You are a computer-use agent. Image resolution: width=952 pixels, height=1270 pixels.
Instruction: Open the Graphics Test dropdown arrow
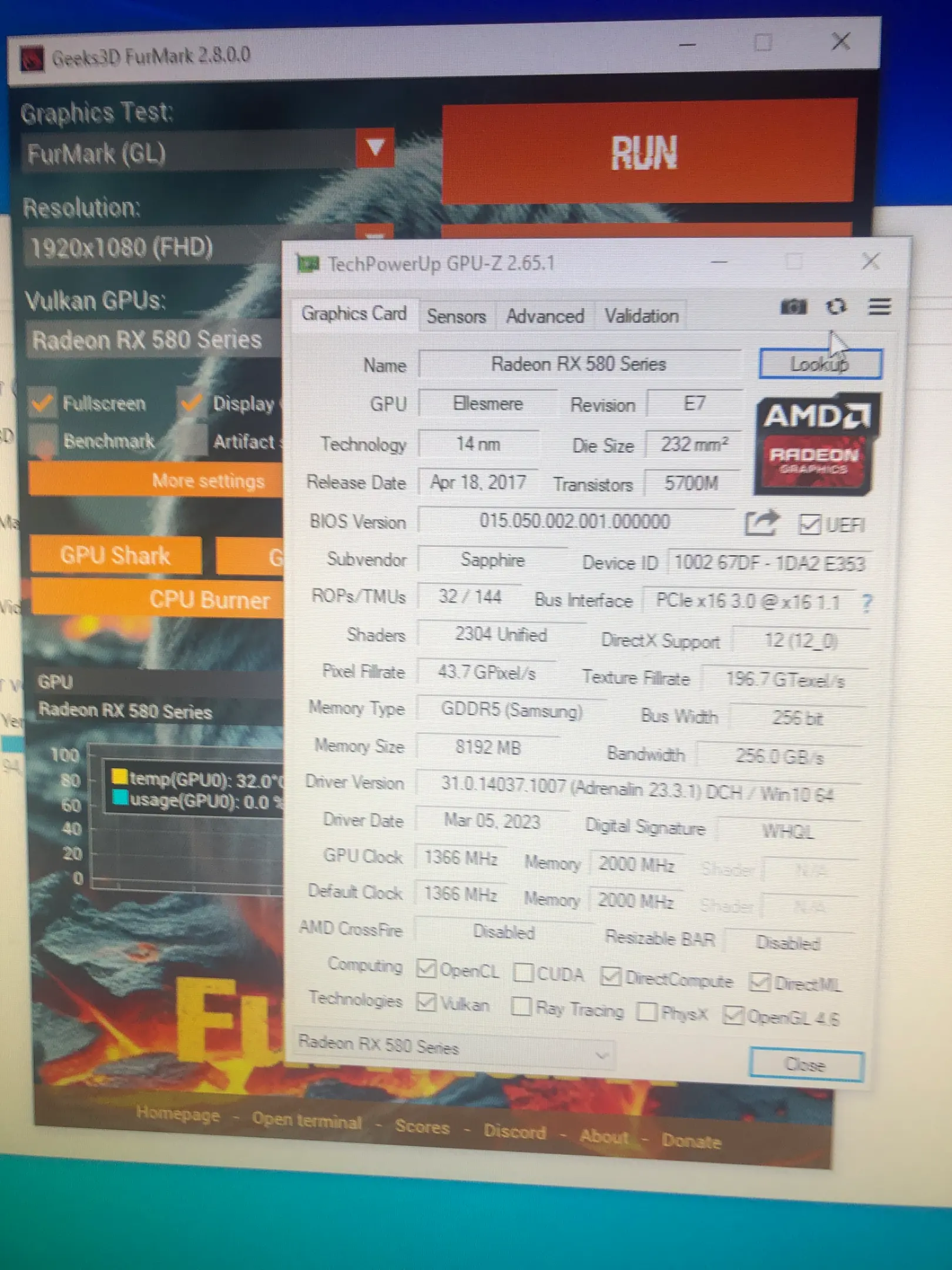coord(375,148)
